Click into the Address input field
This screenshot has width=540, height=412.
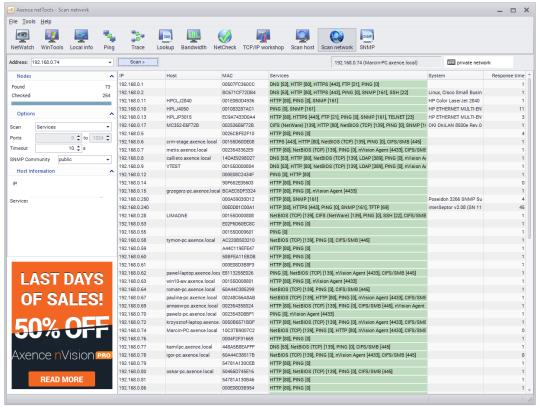coord(69,62)
